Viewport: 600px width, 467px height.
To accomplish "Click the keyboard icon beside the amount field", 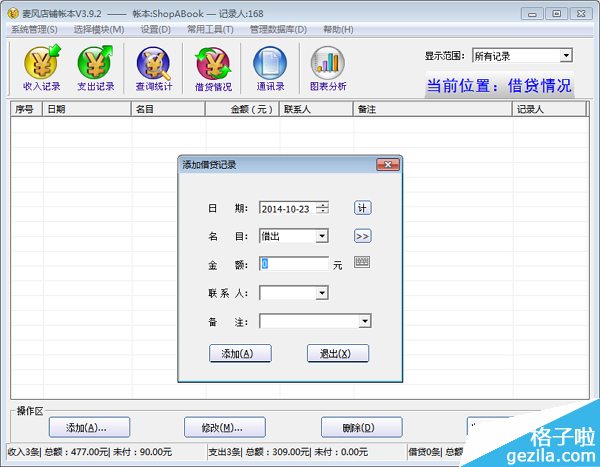I will coord(362,263).
